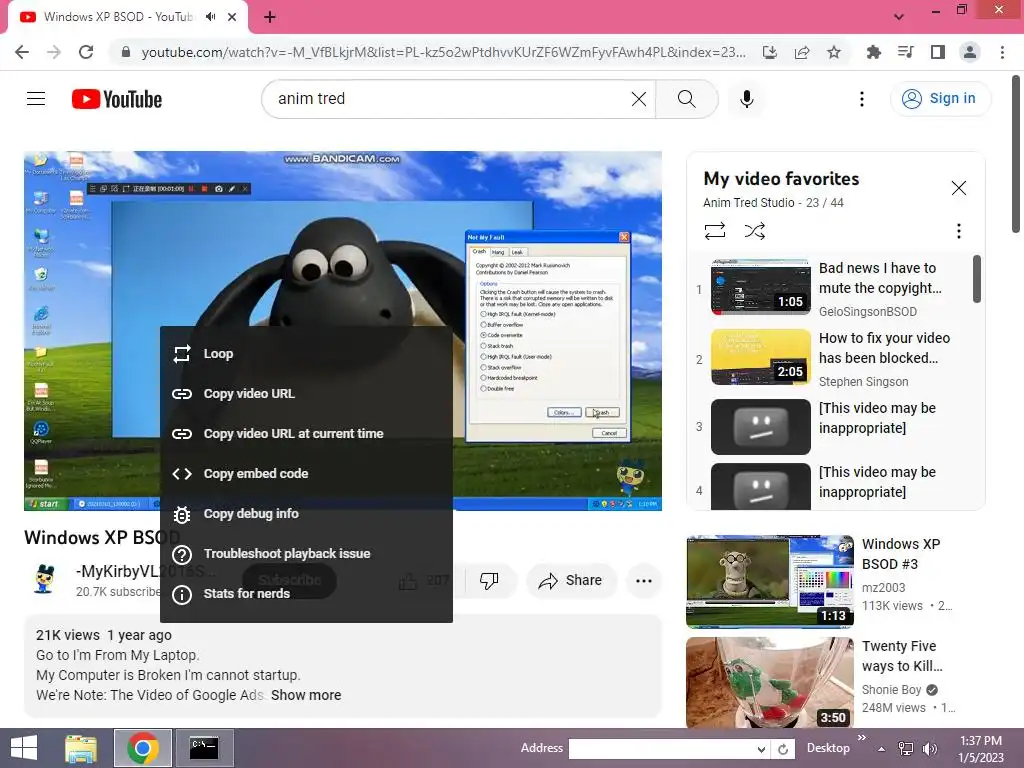The width and height of the screenshot is (1024, 768).
Task: Select Loop in the video context menu
Action: tap(306, 354)
